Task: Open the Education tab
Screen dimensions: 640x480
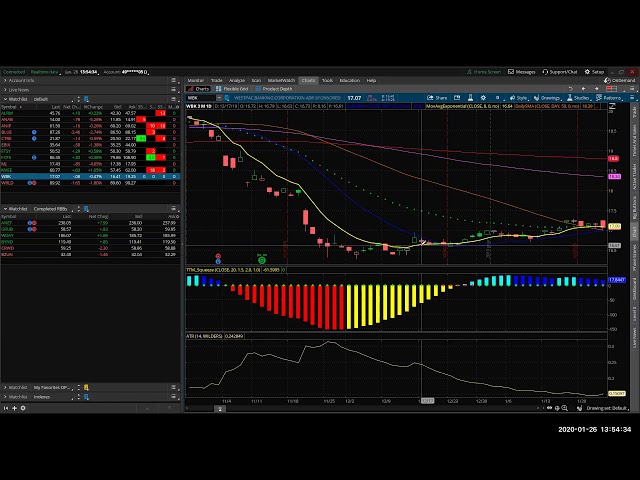Action: point(350,80)
